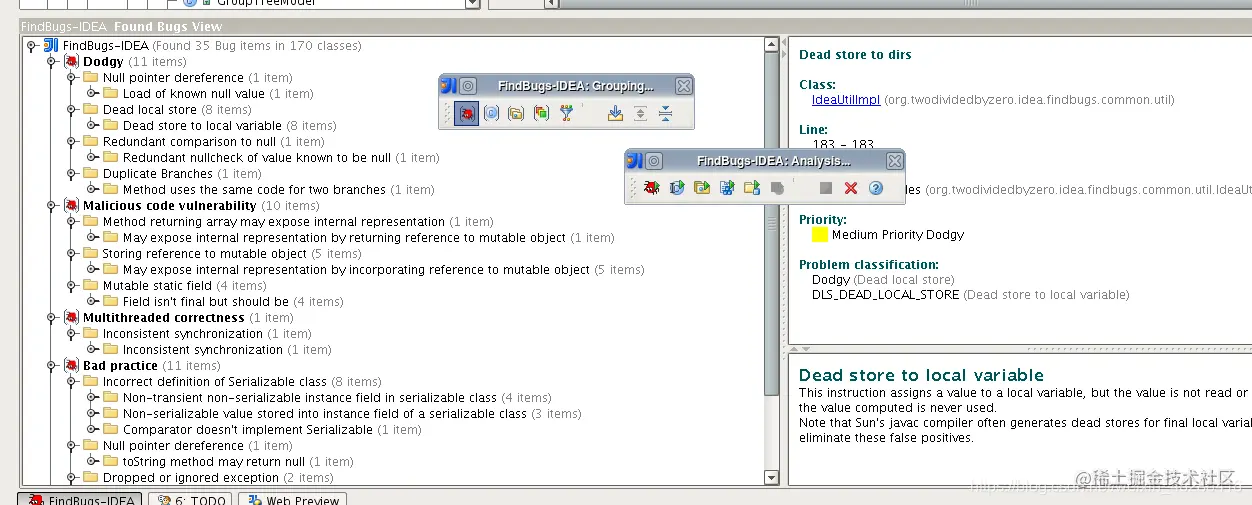
Task: Open the IdeaUtilImpl class link
Action: pyautogui.click(x=845, y=100)
